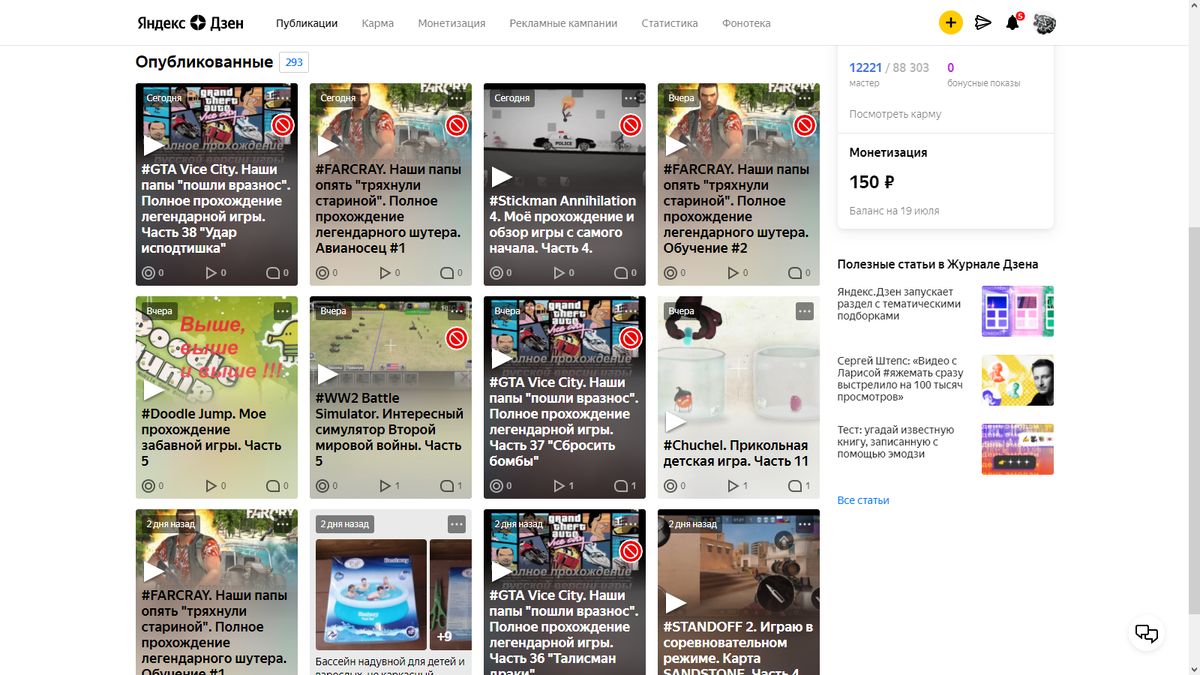
Task: Open the Сергей Штепс article link
Action: (903, 379)
